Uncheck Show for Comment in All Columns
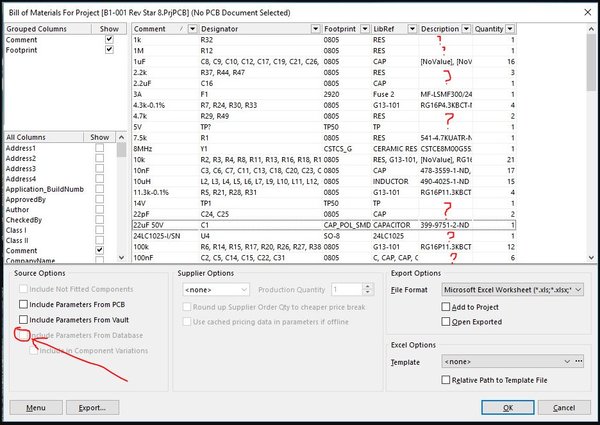 (99, 250)
